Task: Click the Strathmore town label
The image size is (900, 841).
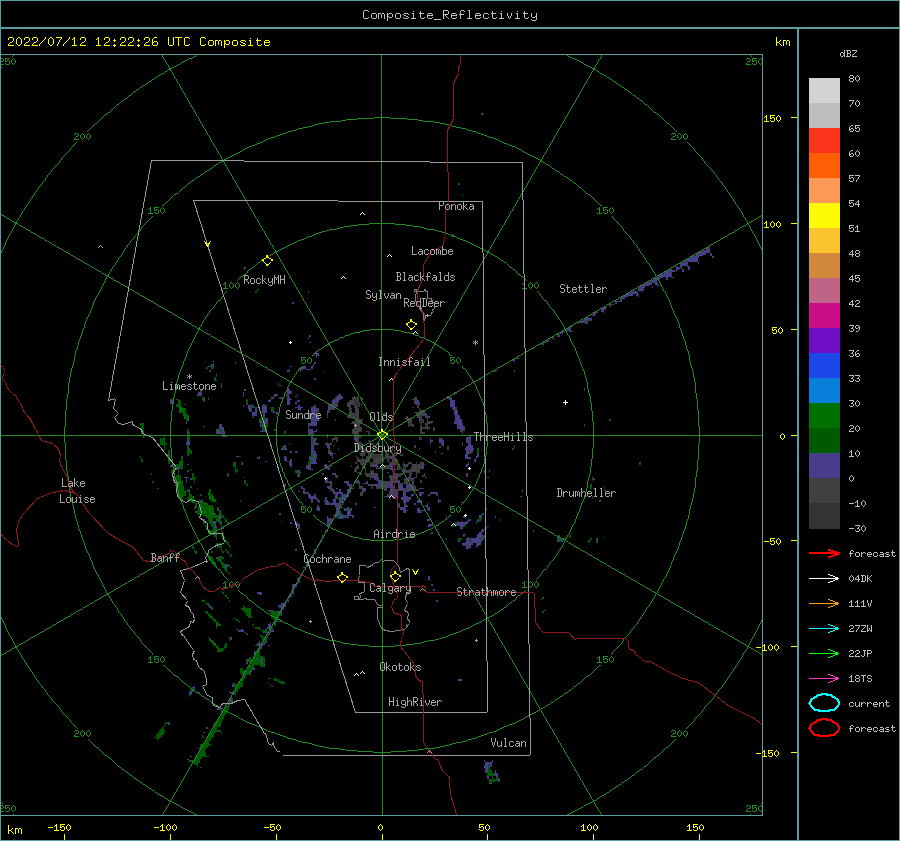Action: pyautogui.click(x=486, y=592)
